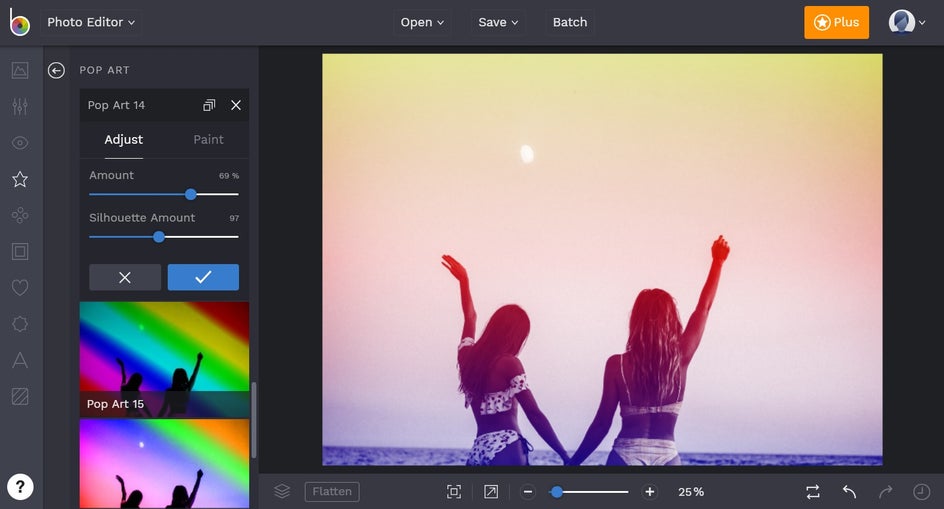Select the Text tool icon

click(20, 360)
